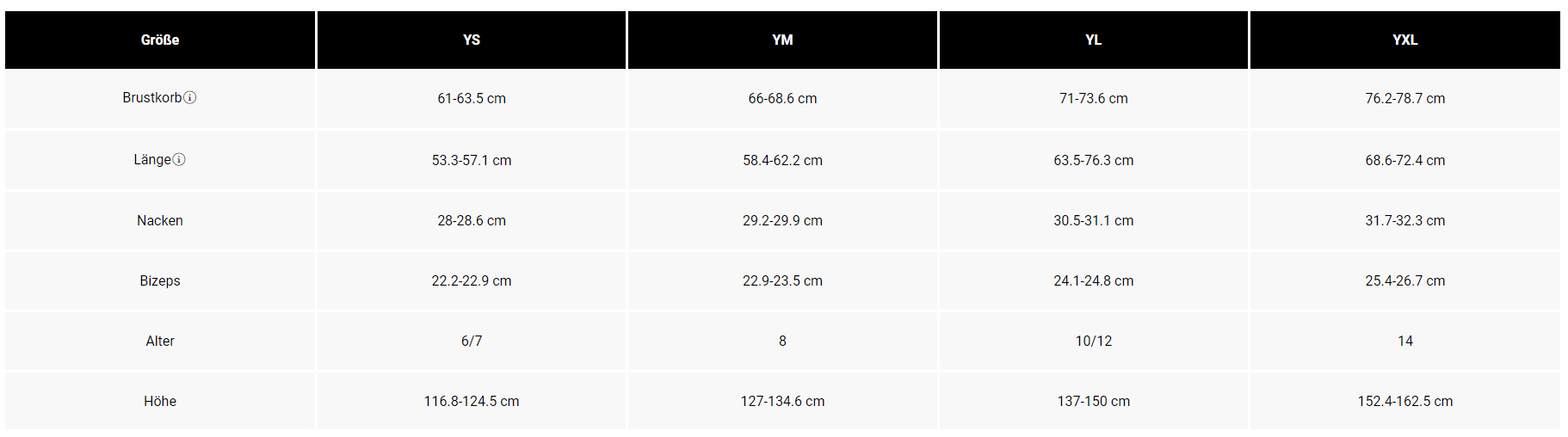Screen dimensions: 1568x437
Task: Select the 76.2-78.7 cm chest cell
Action: (x=1404, y=99)
